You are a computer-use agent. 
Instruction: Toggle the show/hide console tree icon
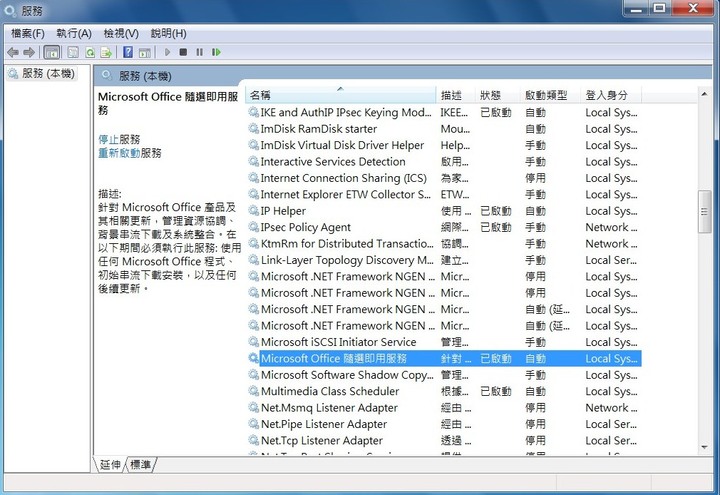click(x=51, y=52)
